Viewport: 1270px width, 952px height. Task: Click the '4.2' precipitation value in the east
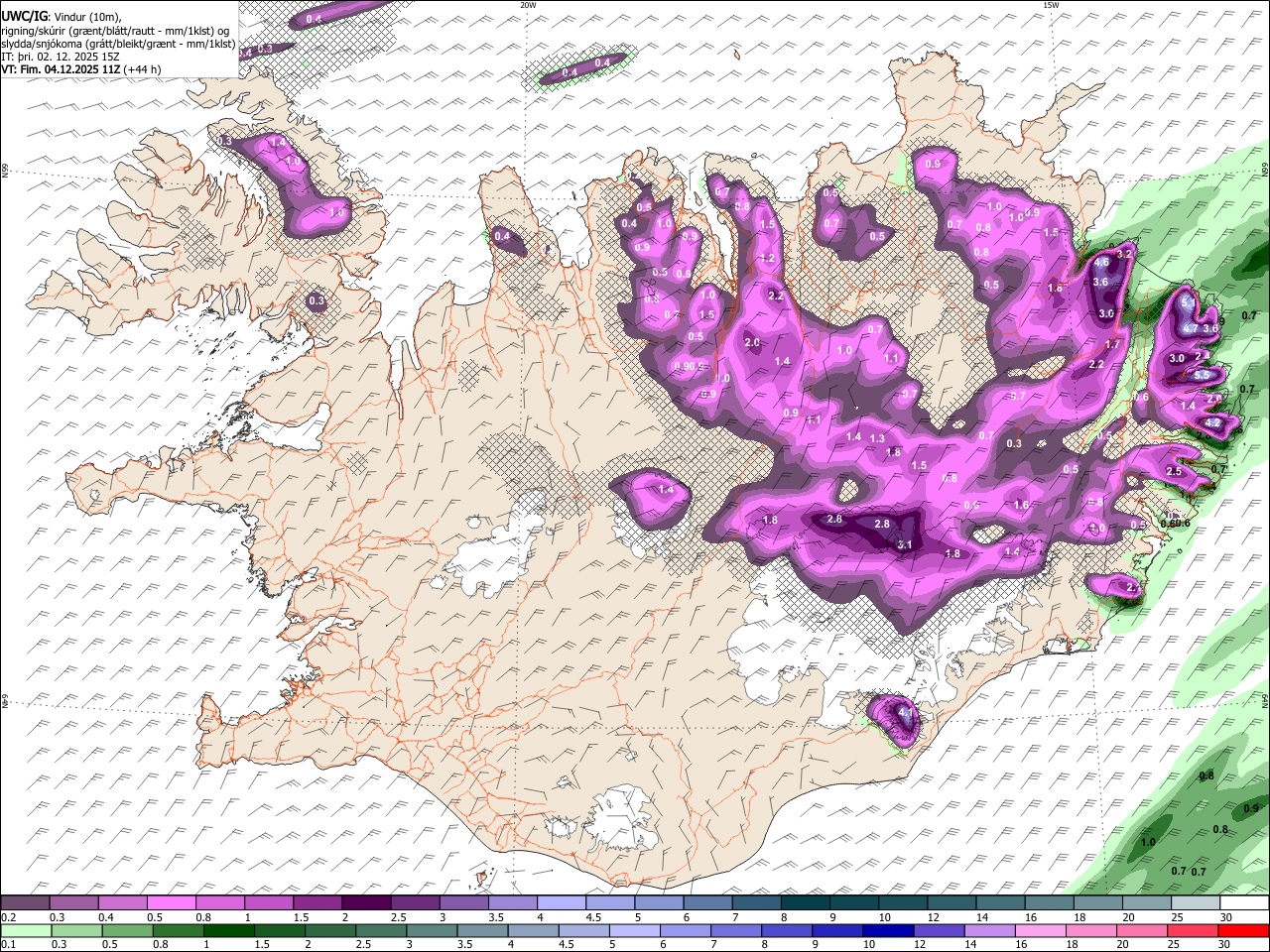point(1212,422)
